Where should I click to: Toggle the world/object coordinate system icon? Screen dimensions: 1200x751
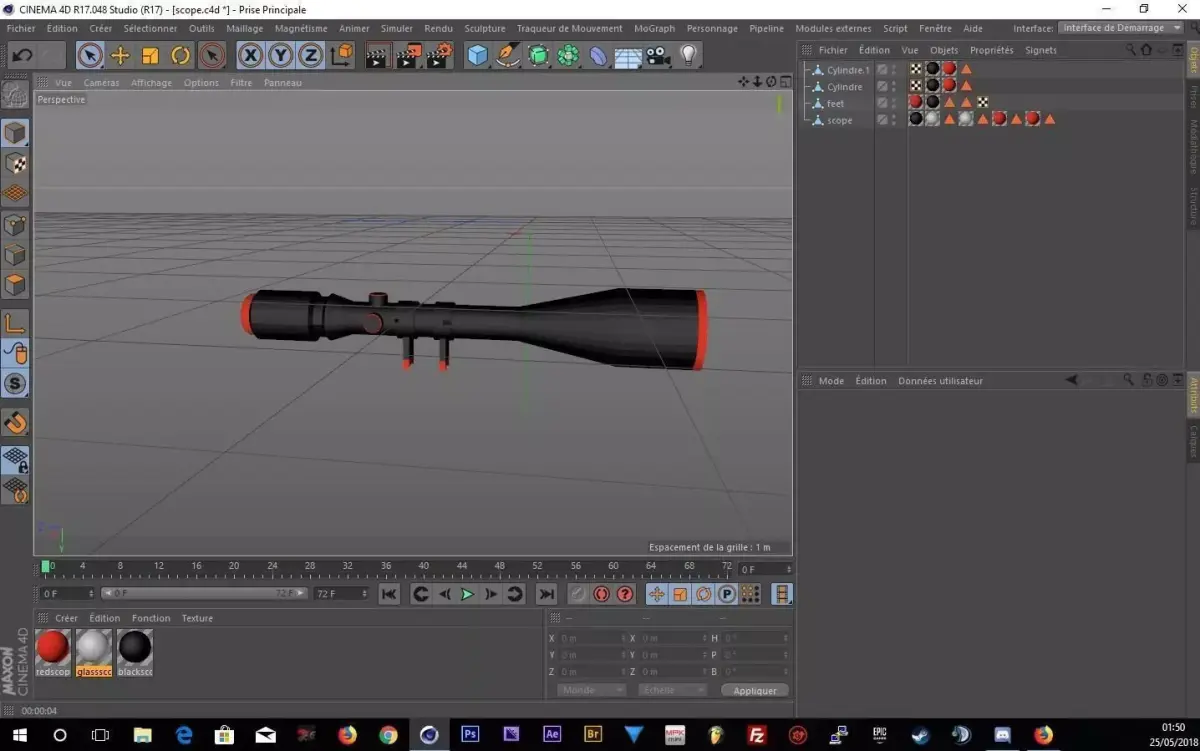click(342, 56)
